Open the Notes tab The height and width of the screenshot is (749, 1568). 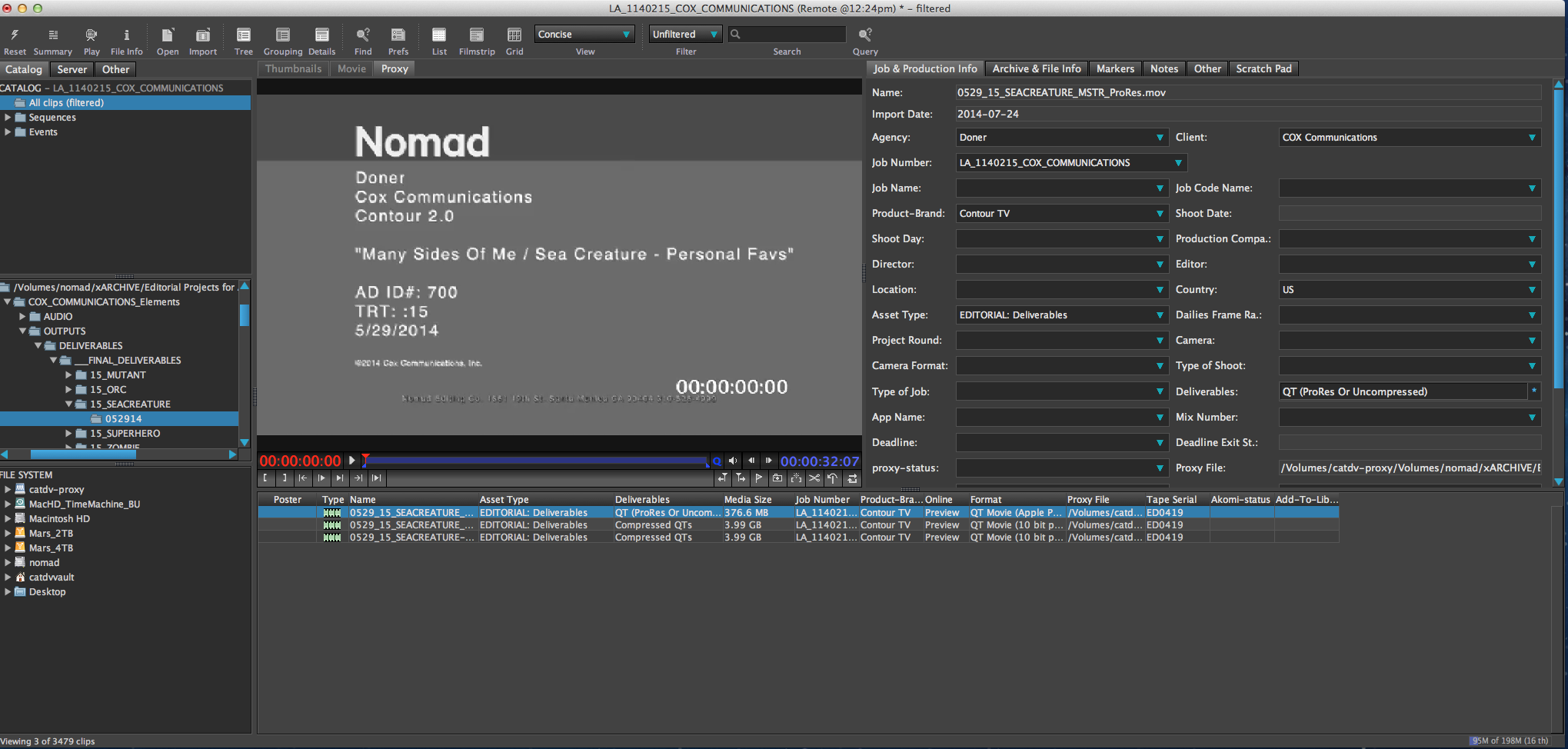(1164, 68)
